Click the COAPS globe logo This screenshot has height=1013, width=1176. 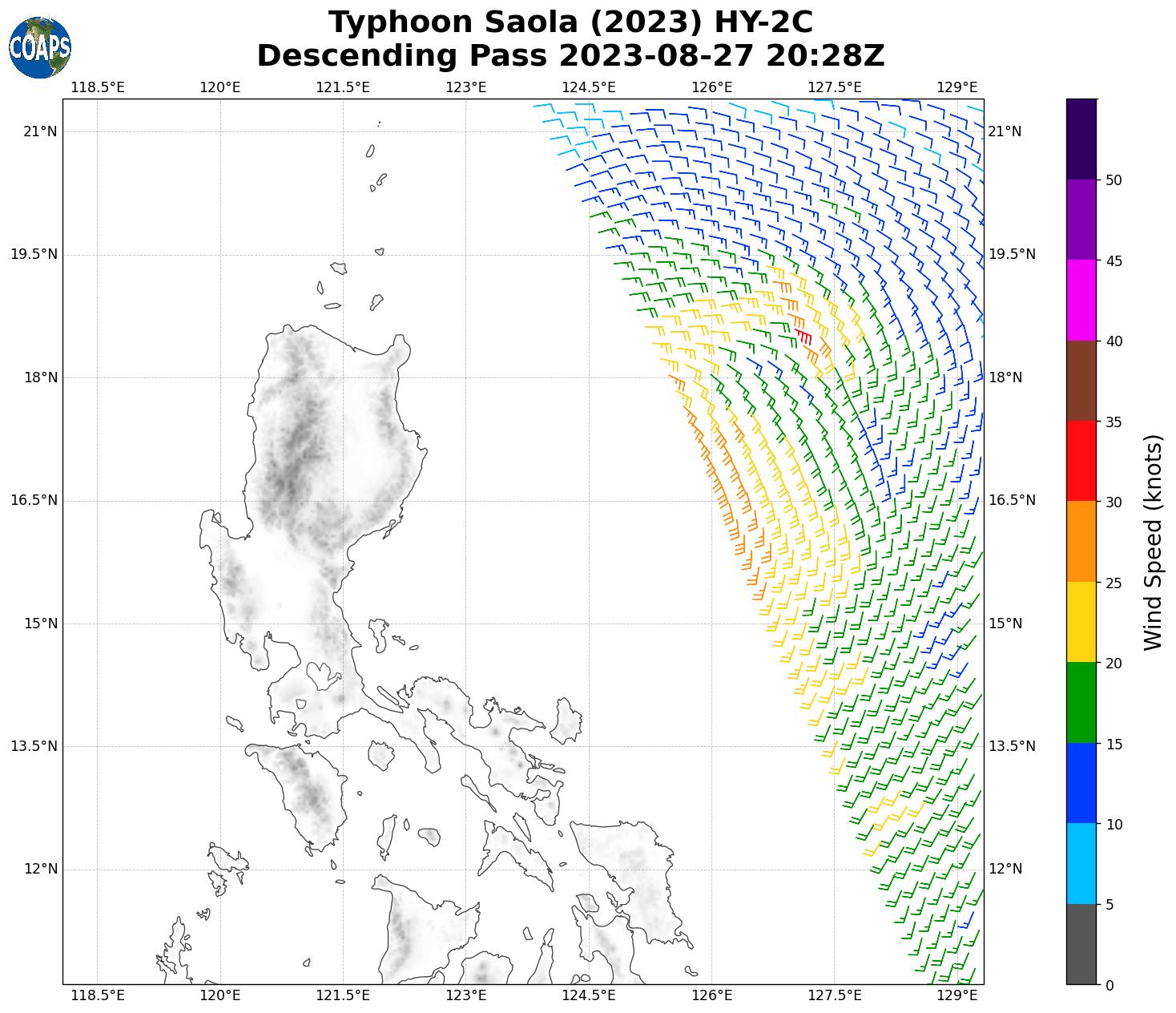pos(40,47)
